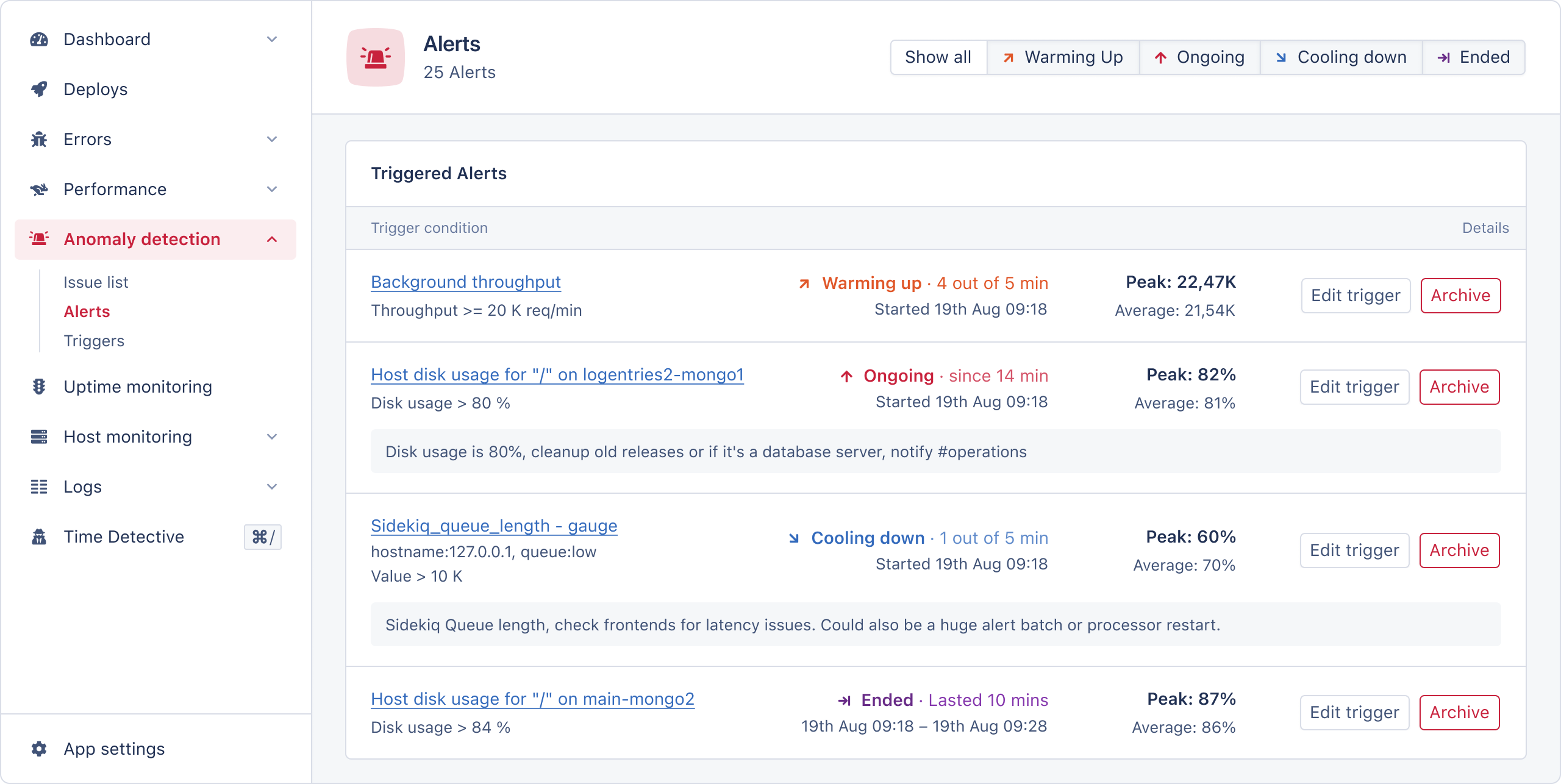The height and width of the screenshot is (784, 1561).
Task: Click the Time Detective icon
Action: tap(39, 536)
